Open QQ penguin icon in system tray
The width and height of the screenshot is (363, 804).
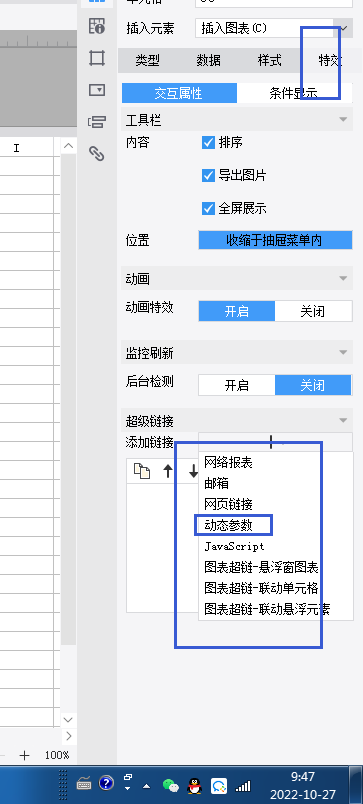point(194,785)
